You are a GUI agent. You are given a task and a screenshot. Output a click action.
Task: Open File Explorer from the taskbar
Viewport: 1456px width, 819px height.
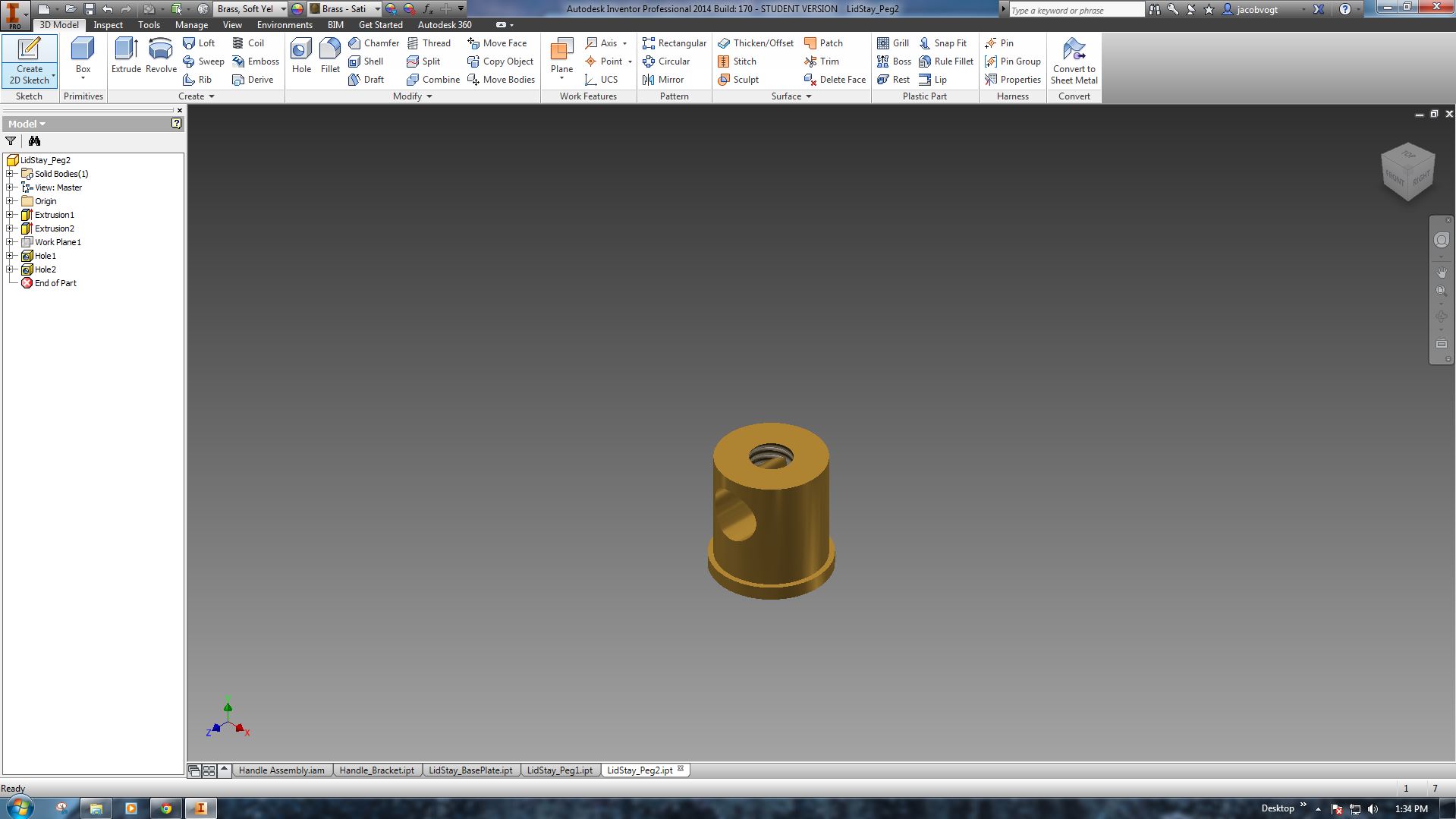(96, 808)
